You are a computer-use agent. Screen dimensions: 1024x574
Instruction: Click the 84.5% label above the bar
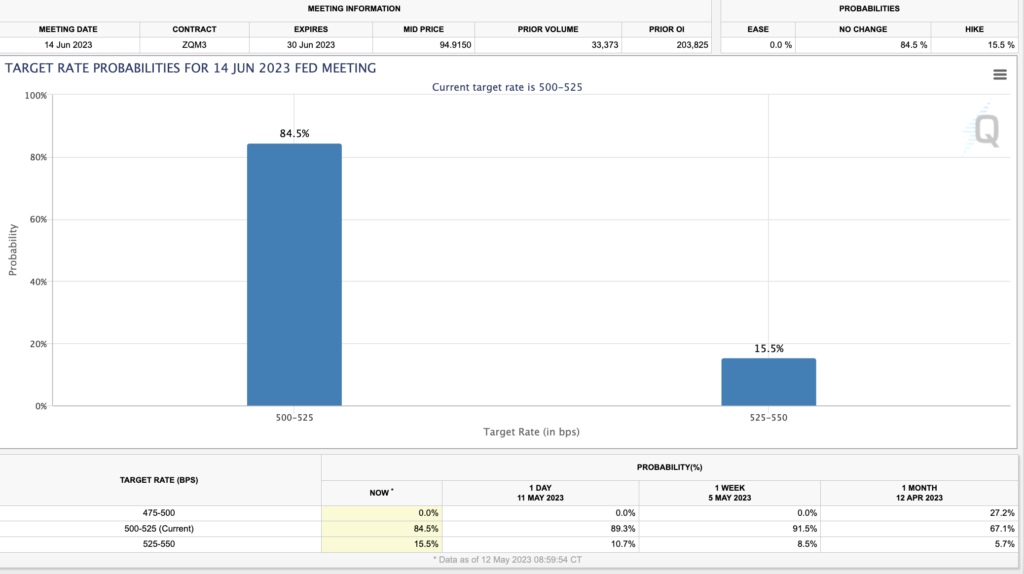[x=295, y=133]
